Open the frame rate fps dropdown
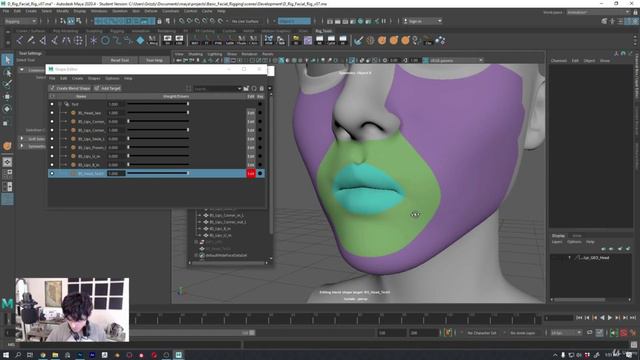640x360 pixels. click(x=566, y=333)
